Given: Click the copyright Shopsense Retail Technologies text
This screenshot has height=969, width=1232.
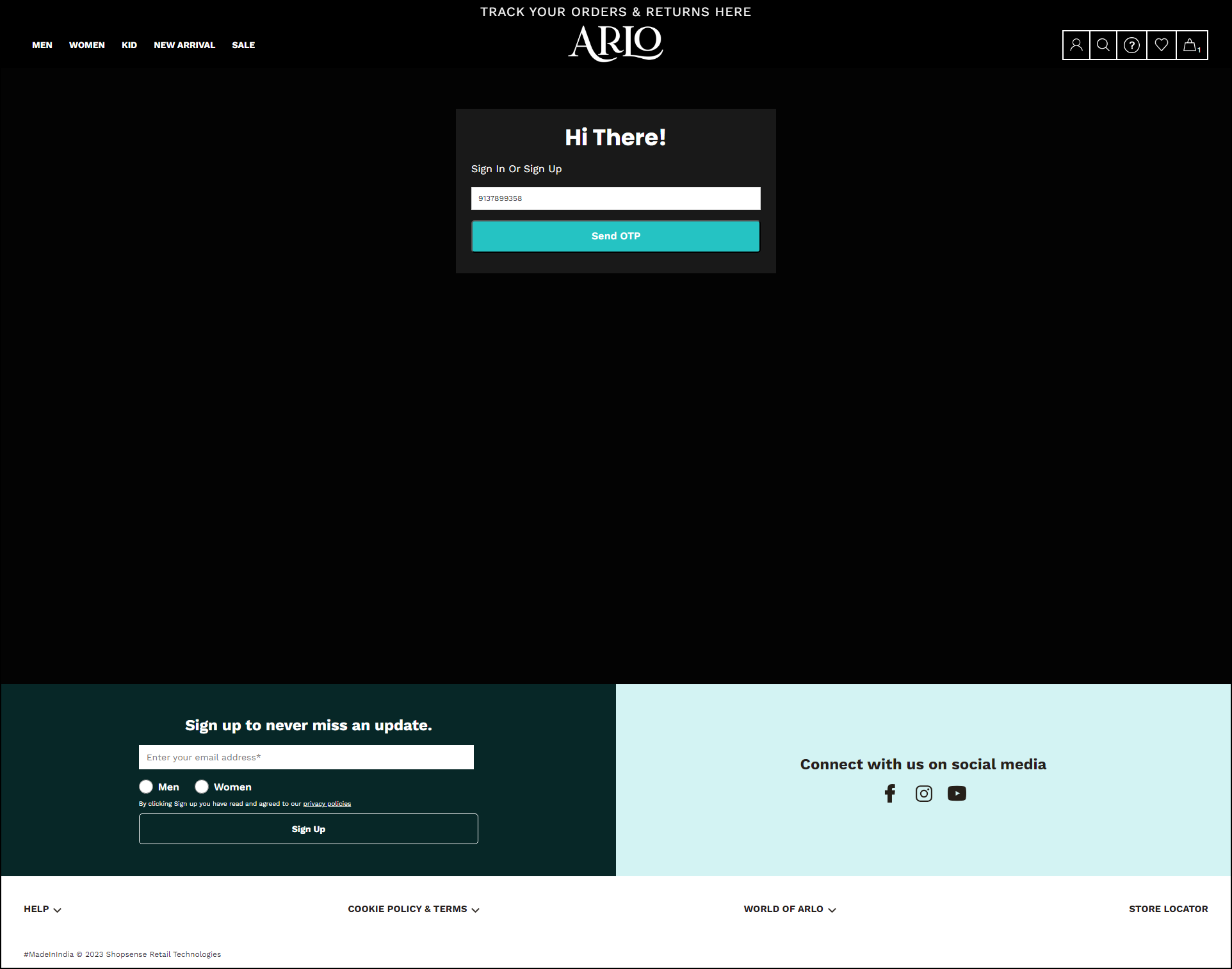Looking at the screenshot, I should [122, 954].
